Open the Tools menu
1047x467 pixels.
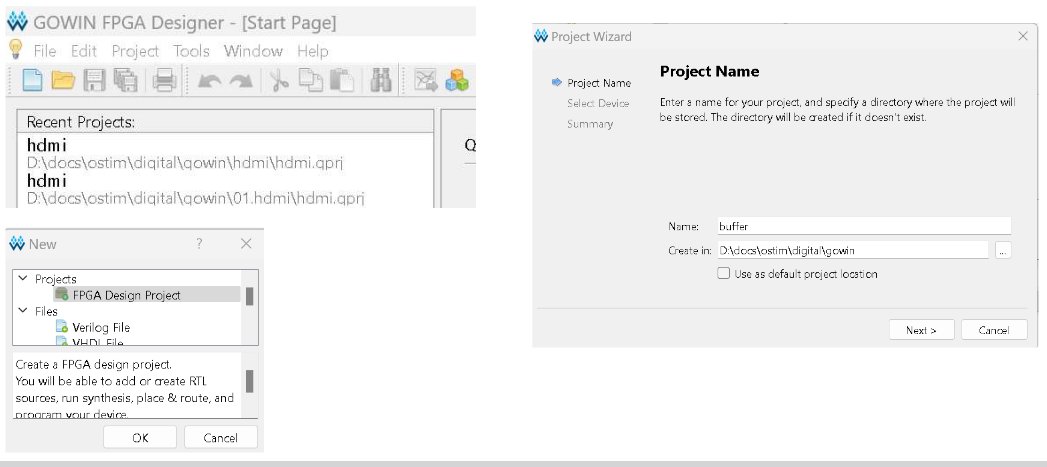point(191,51)
